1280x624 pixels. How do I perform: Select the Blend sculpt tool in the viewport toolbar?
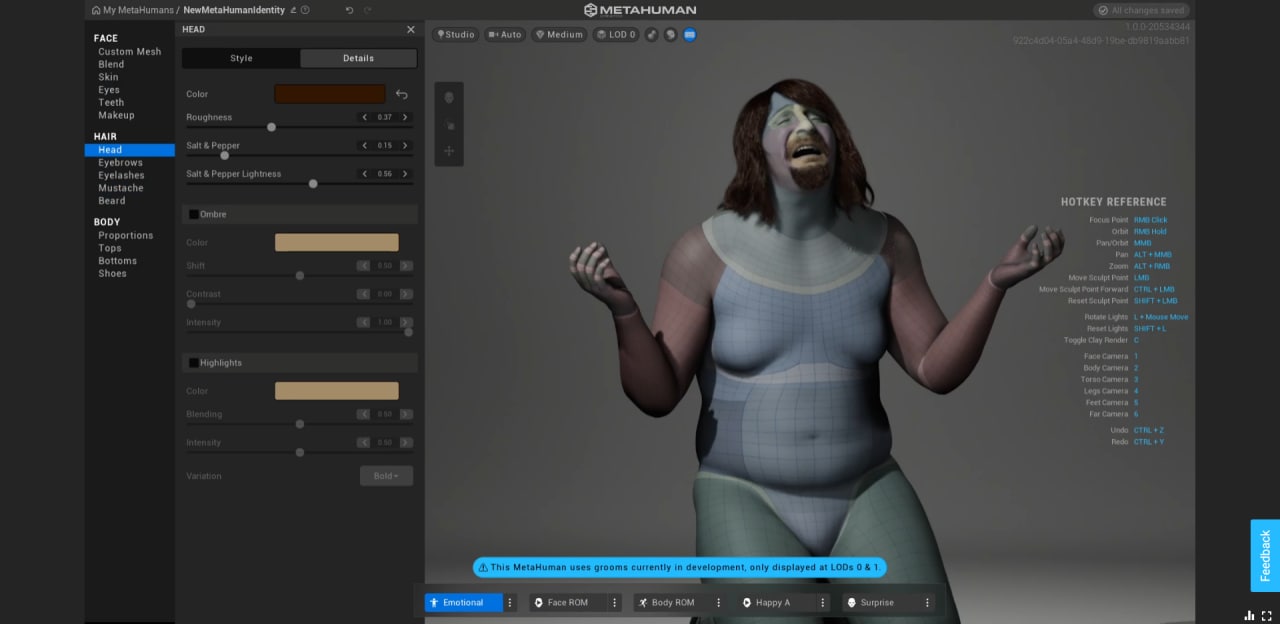coord(449,98)
